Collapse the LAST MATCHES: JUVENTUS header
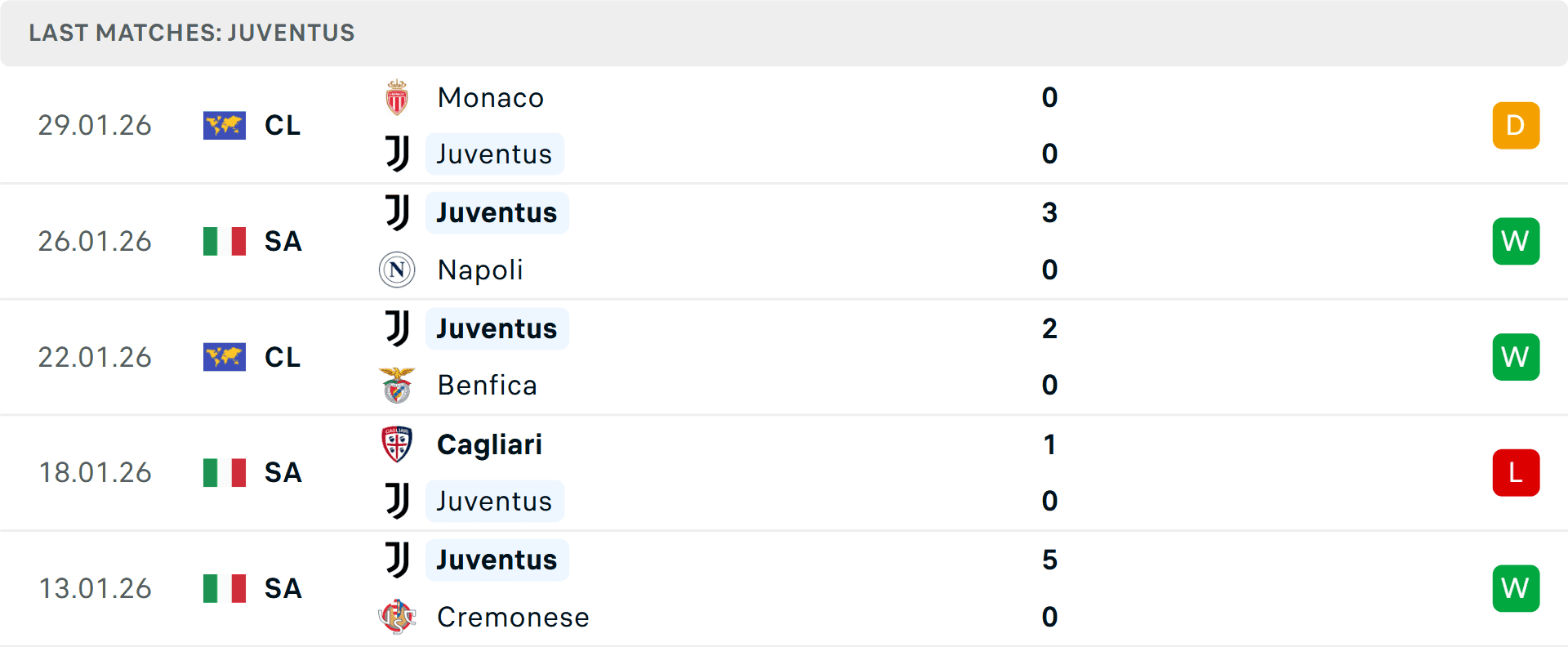Viewport: 1568px width, 647px height. point(191,33)
